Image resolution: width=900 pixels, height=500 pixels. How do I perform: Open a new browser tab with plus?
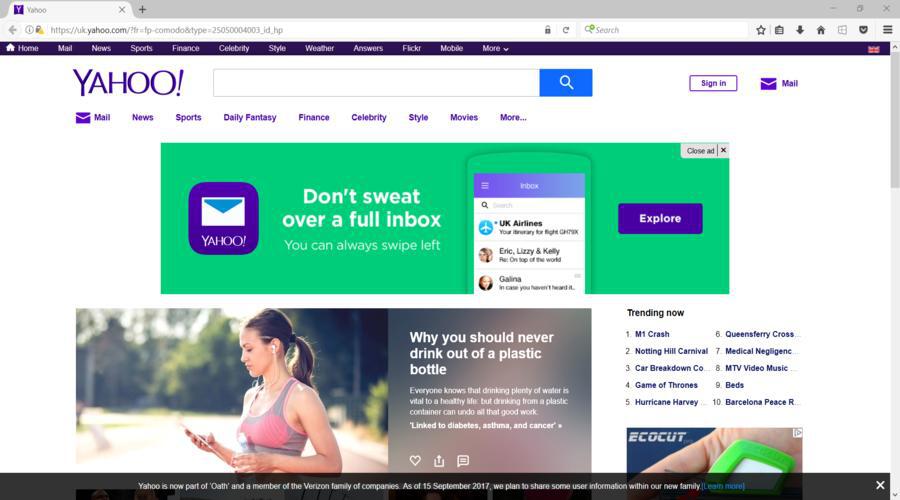click(142, 9)
